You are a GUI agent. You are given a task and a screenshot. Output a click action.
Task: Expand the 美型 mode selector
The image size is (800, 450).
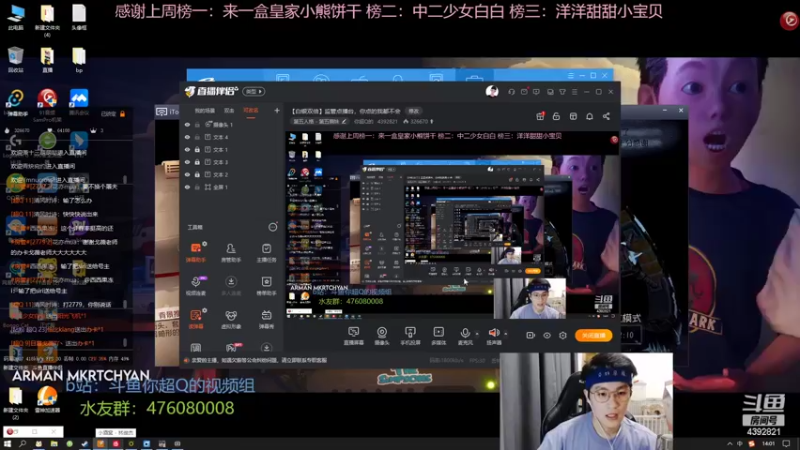tap(254, 92)
